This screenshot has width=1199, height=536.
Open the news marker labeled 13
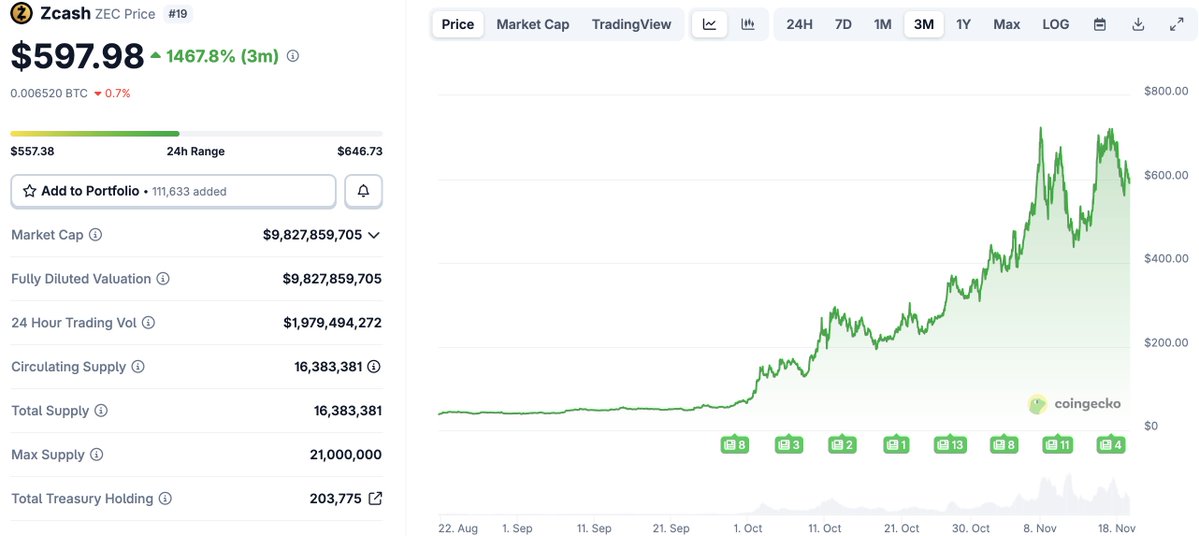click(x=949, y=444)
